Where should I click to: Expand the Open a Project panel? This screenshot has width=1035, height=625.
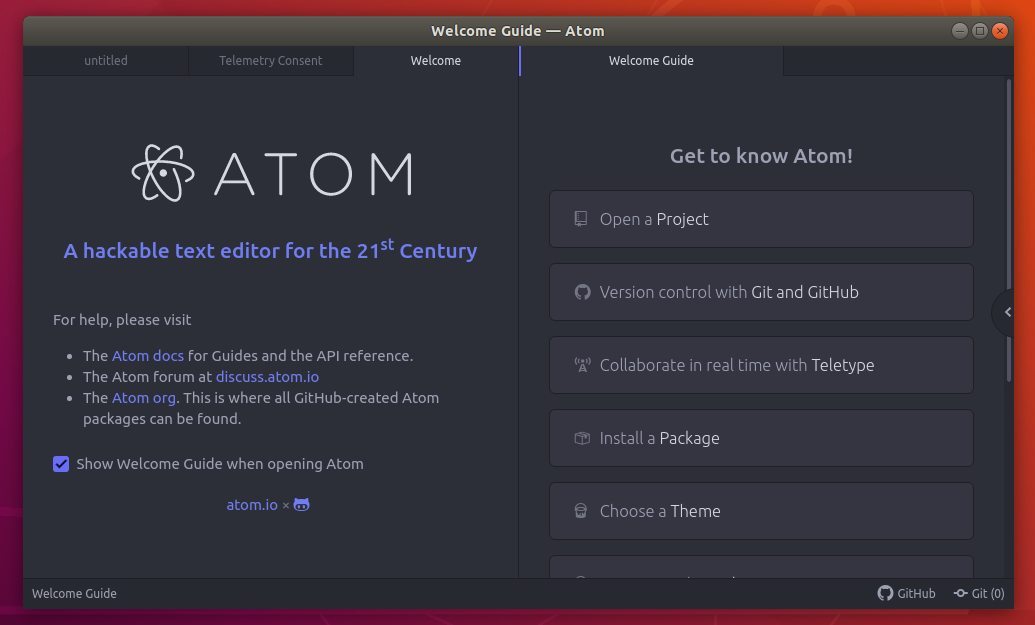761,219
